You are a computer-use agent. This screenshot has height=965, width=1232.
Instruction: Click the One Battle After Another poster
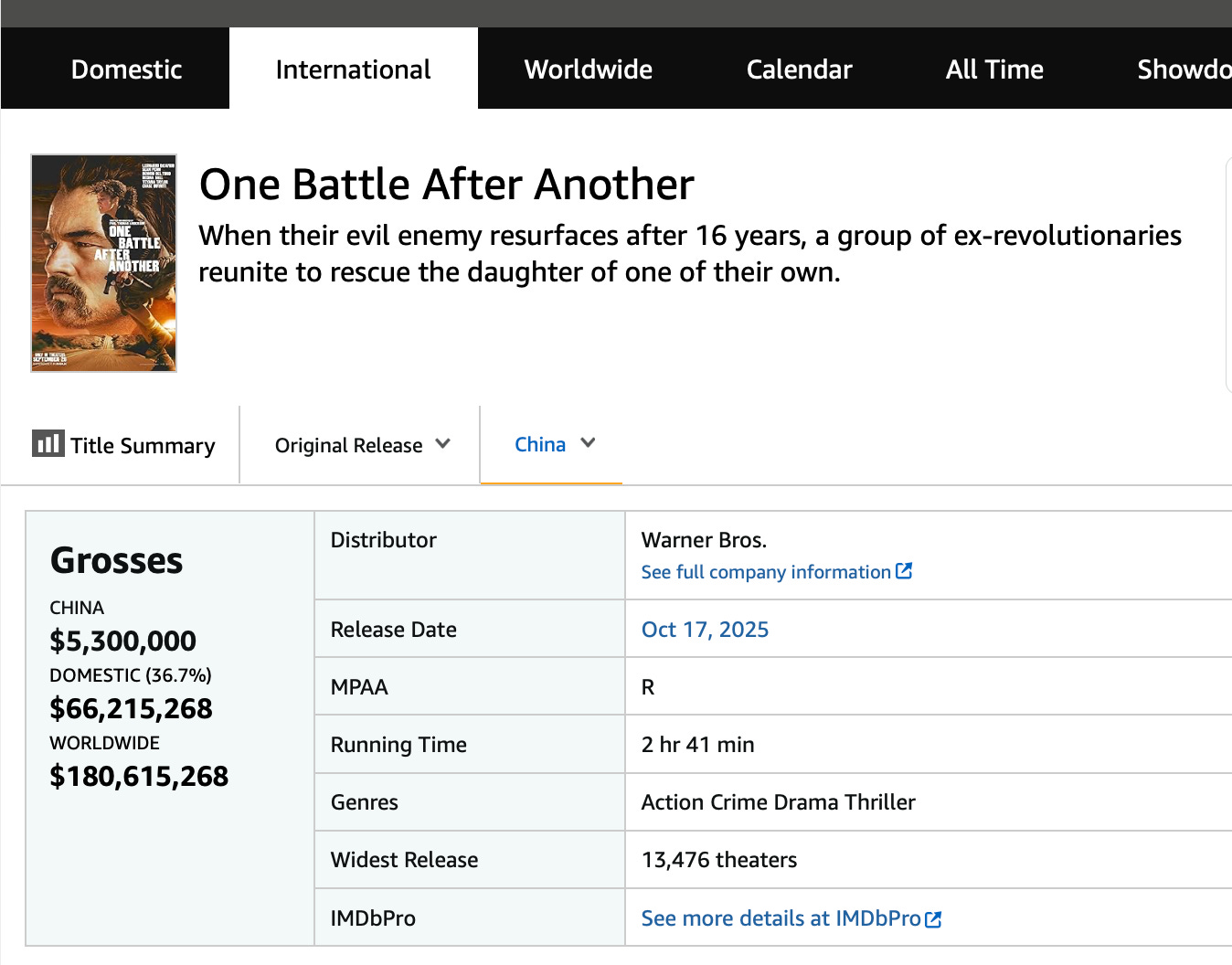[x=103, y=263]
